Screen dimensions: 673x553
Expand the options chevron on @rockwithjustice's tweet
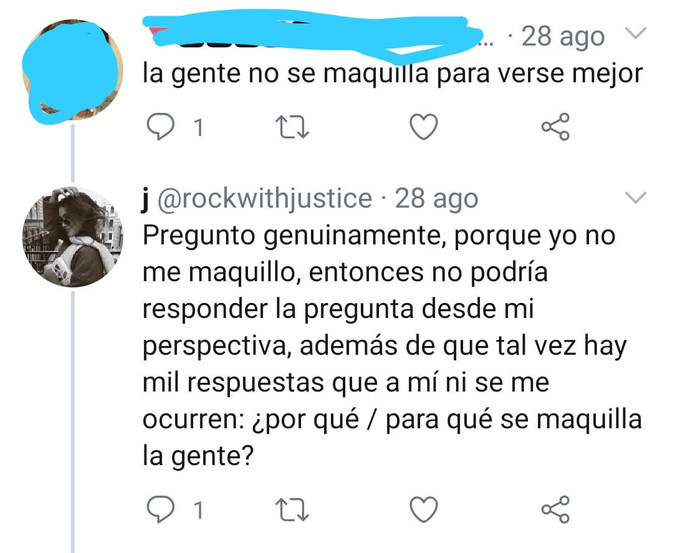point(635,197)
